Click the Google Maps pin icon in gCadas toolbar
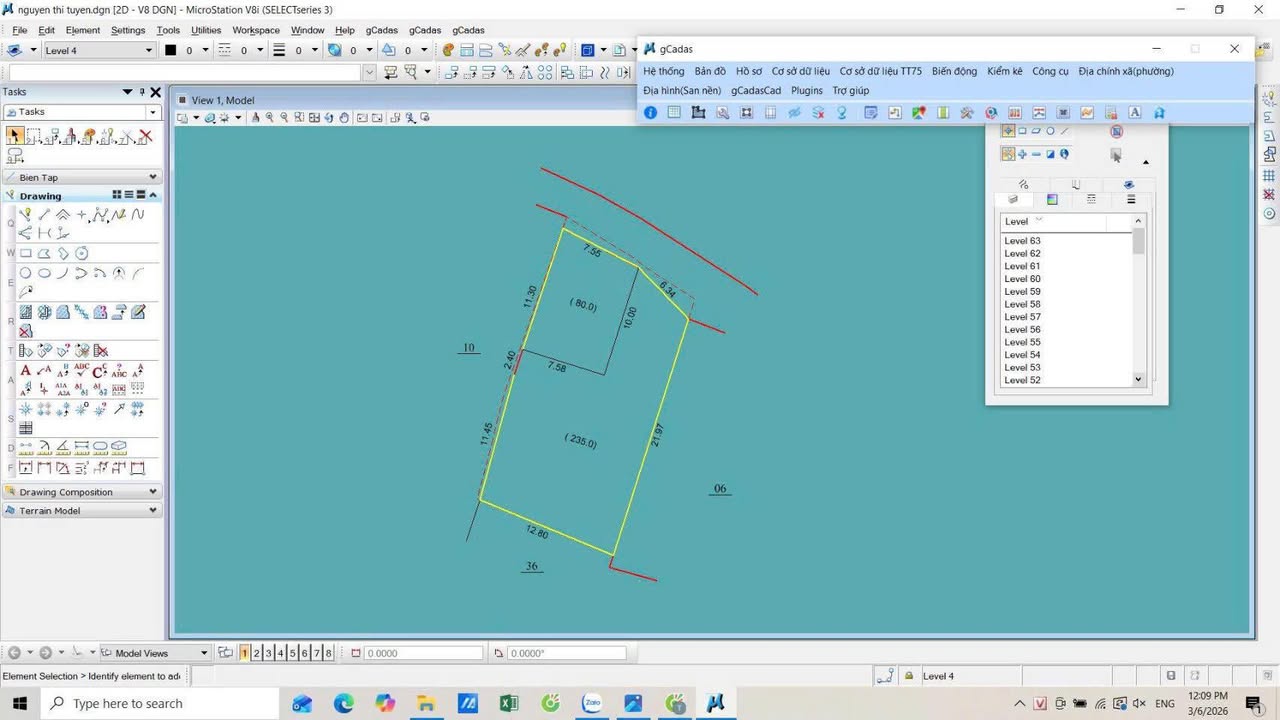 (x=918, y=112)
